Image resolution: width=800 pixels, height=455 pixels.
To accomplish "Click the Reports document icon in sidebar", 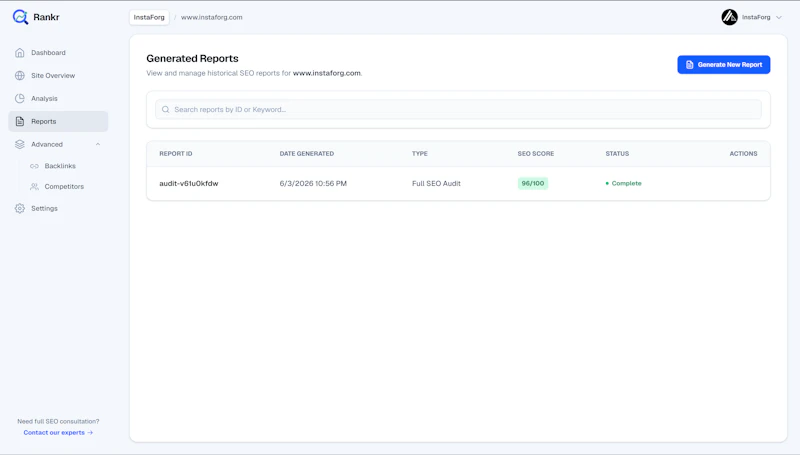I will [20, 121].
